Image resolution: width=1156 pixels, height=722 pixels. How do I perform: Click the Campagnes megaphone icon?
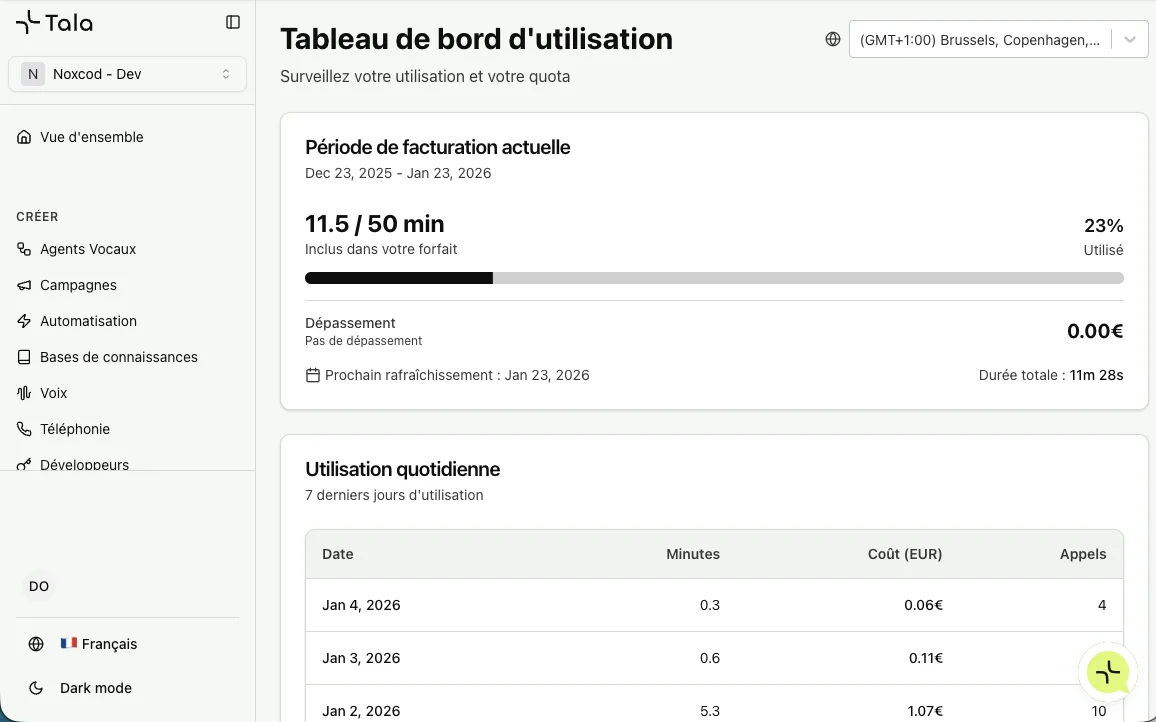pyautogui.click(x=24, y=285)
